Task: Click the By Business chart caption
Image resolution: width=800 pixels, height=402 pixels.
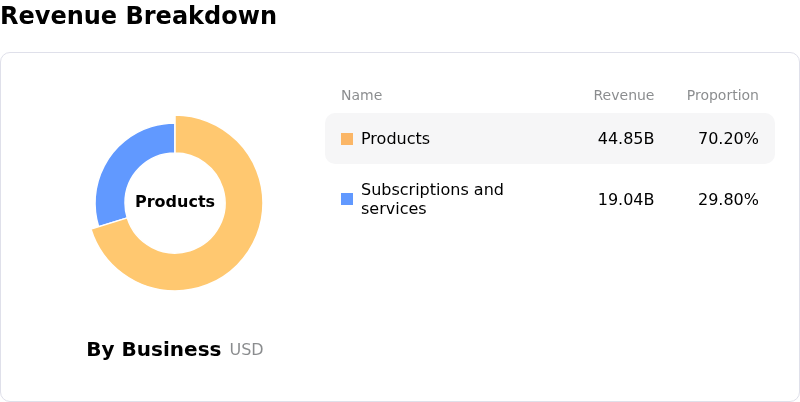Action: tap(153, 350)
